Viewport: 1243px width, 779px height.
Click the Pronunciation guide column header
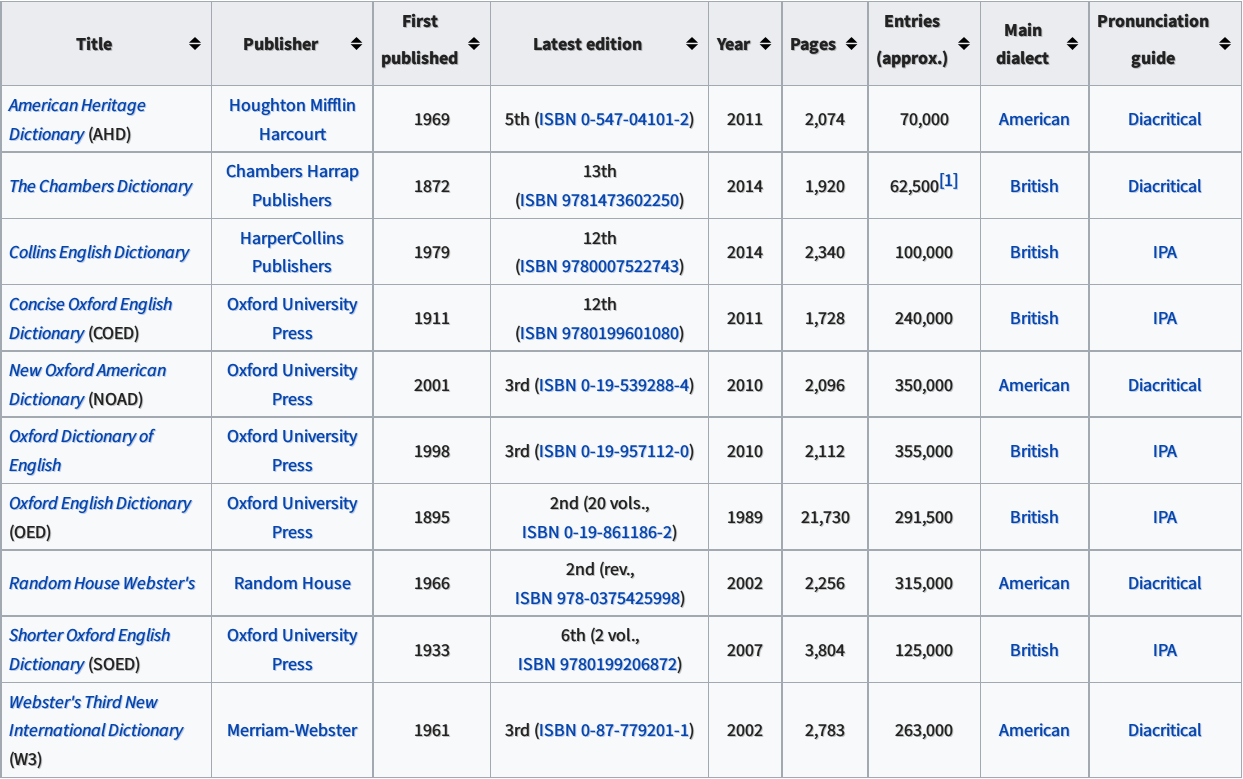1165,44
